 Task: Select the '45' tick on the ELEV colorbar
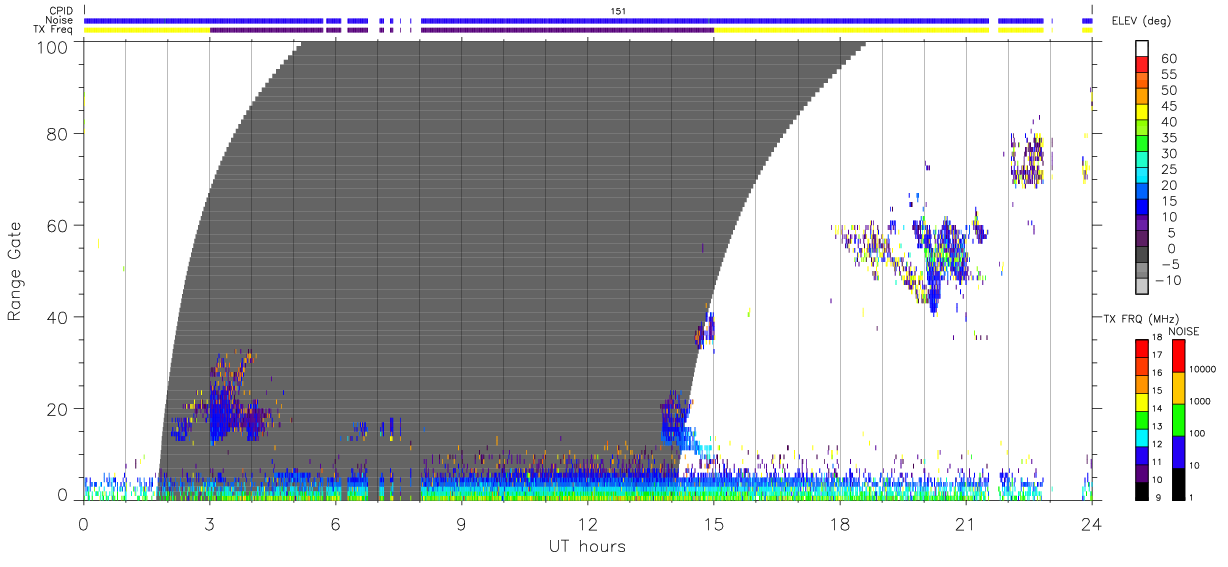pos(1168,106)
